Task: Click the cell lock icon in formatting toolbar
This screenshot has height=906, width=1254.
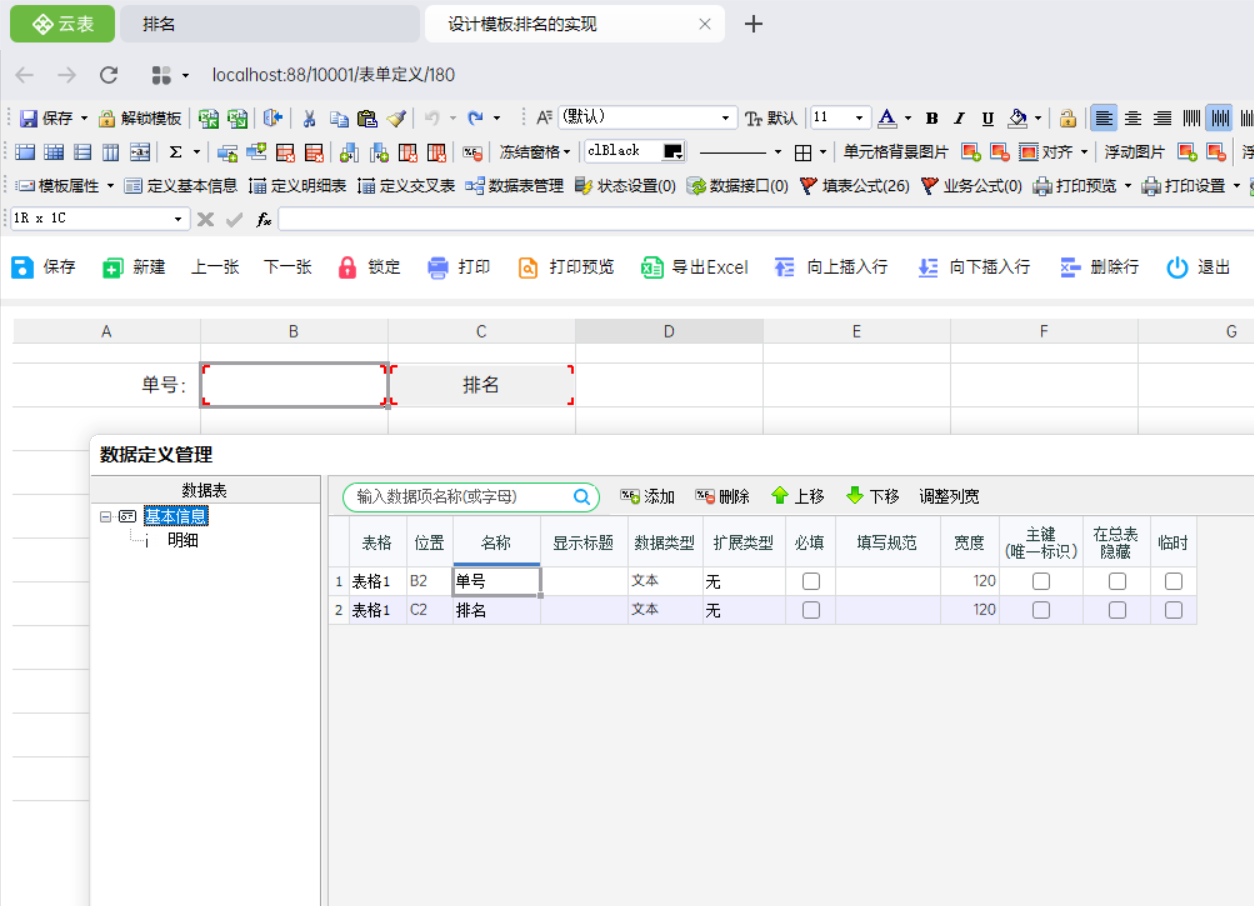Action: point(1068,118)
